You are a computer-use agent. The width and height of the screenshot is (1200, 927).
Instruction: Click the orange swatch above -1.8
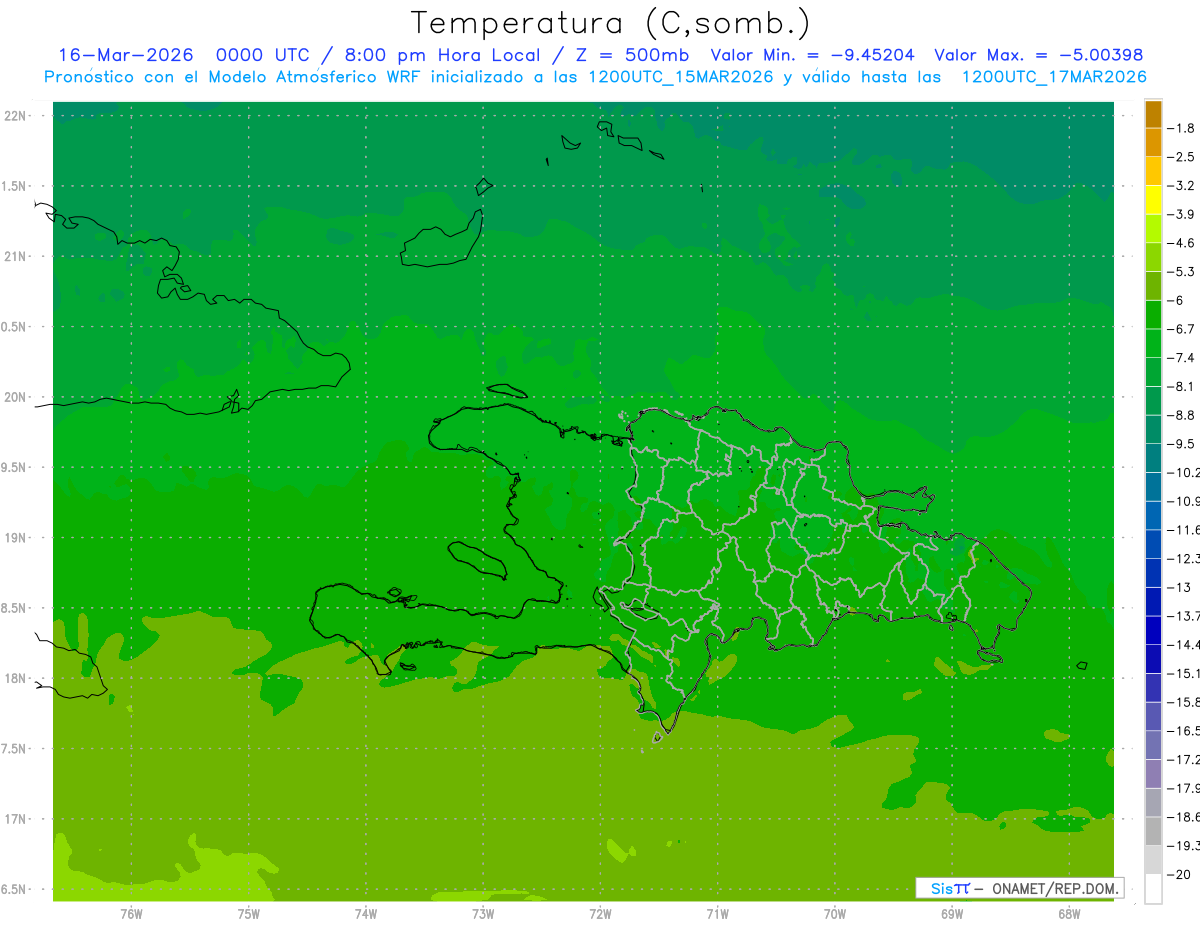(x=1153, y=114)
